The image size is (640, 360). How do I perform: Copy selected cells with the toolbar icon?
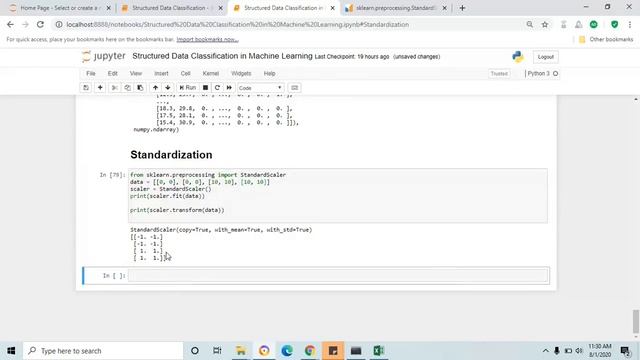pos(127,88)
